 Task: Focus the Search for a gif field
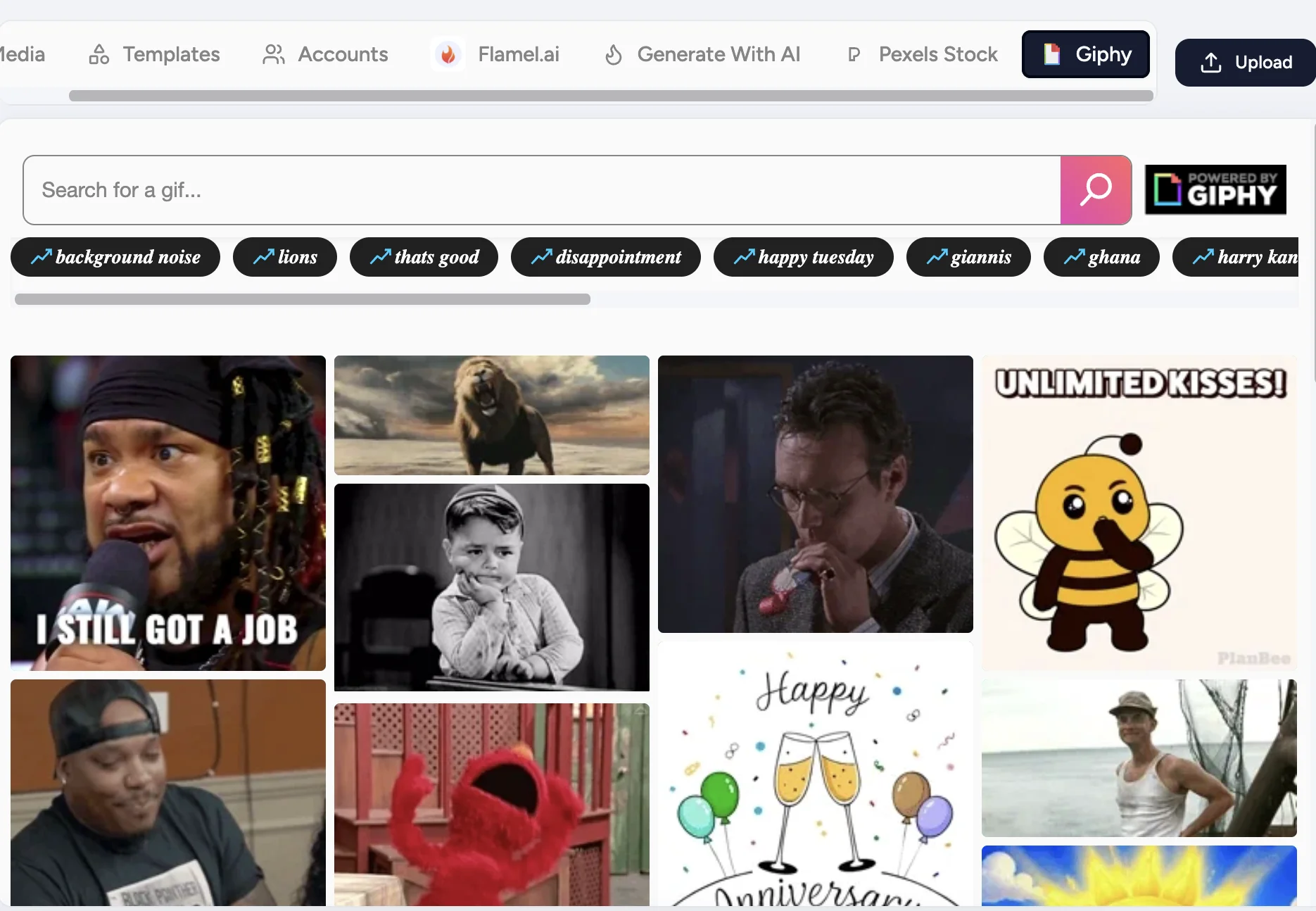[542, 190]
